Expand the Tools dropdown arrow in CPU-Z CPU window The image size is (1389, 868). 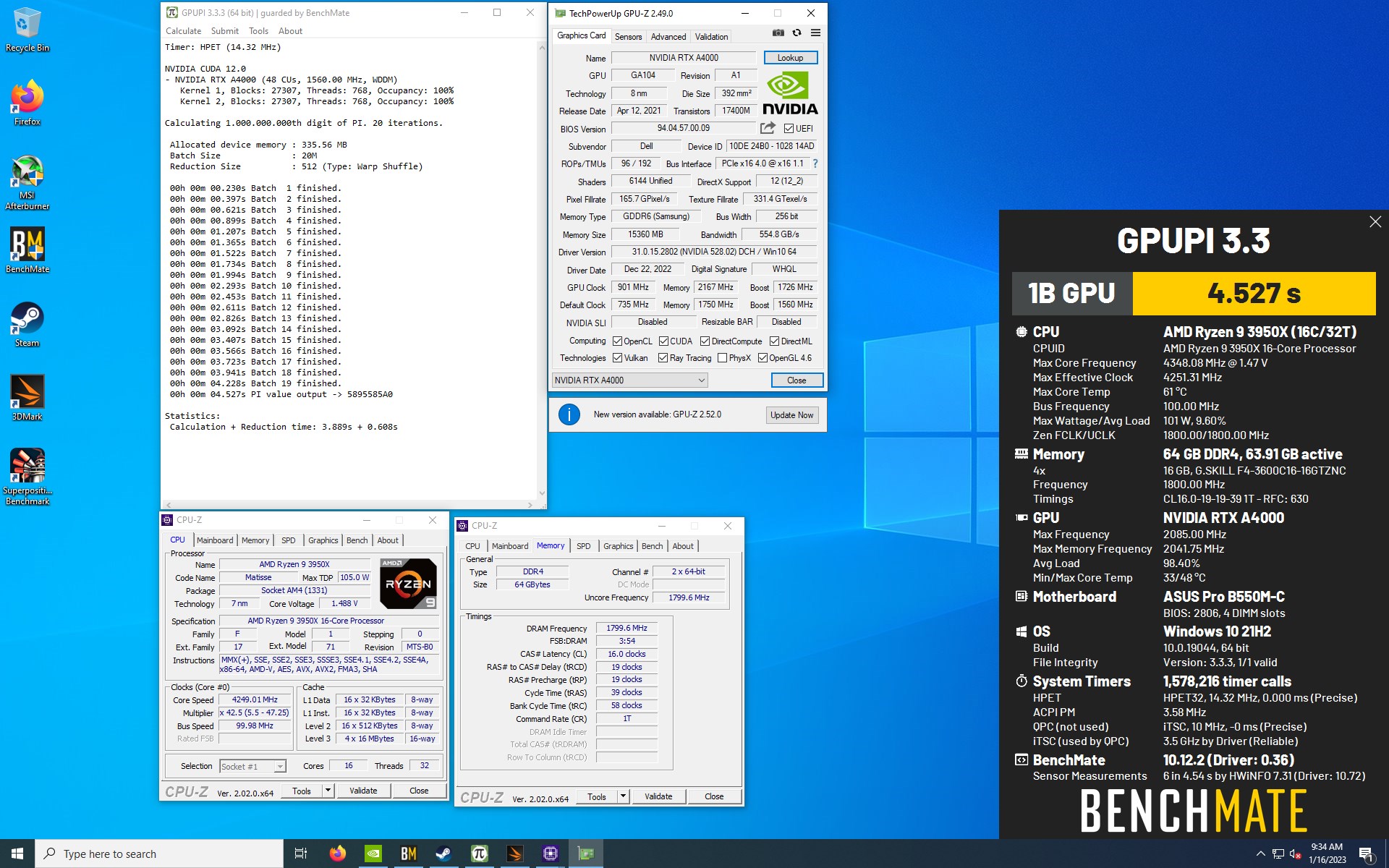[328, 791]
